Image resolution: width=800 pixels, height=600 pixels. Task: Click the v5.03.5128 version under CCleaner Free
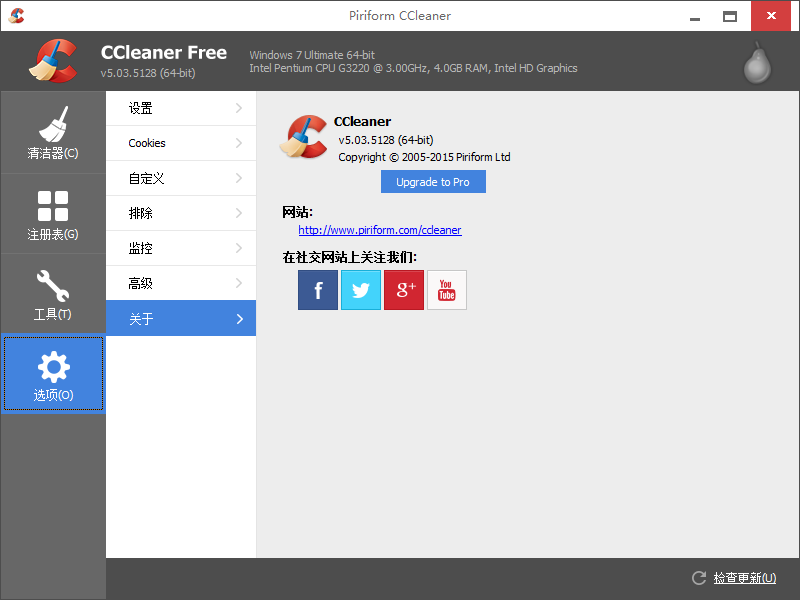click(x=148, y=73)
